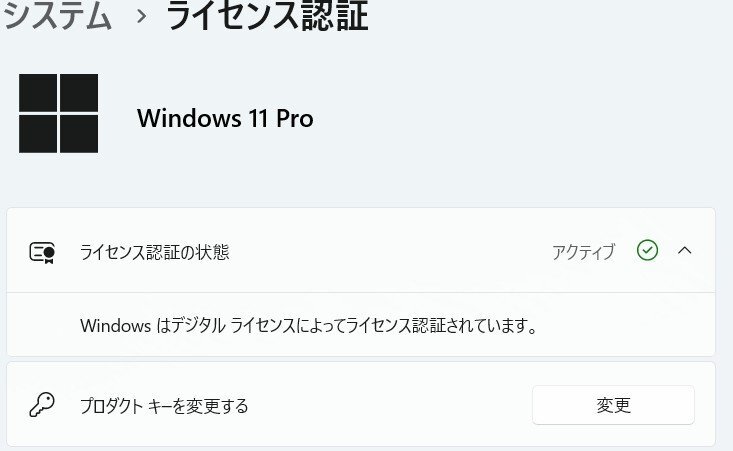Screen dimensions: 733x451
Task: Click the ライセンス認証 page title
Action: click(x=267, y=15)
